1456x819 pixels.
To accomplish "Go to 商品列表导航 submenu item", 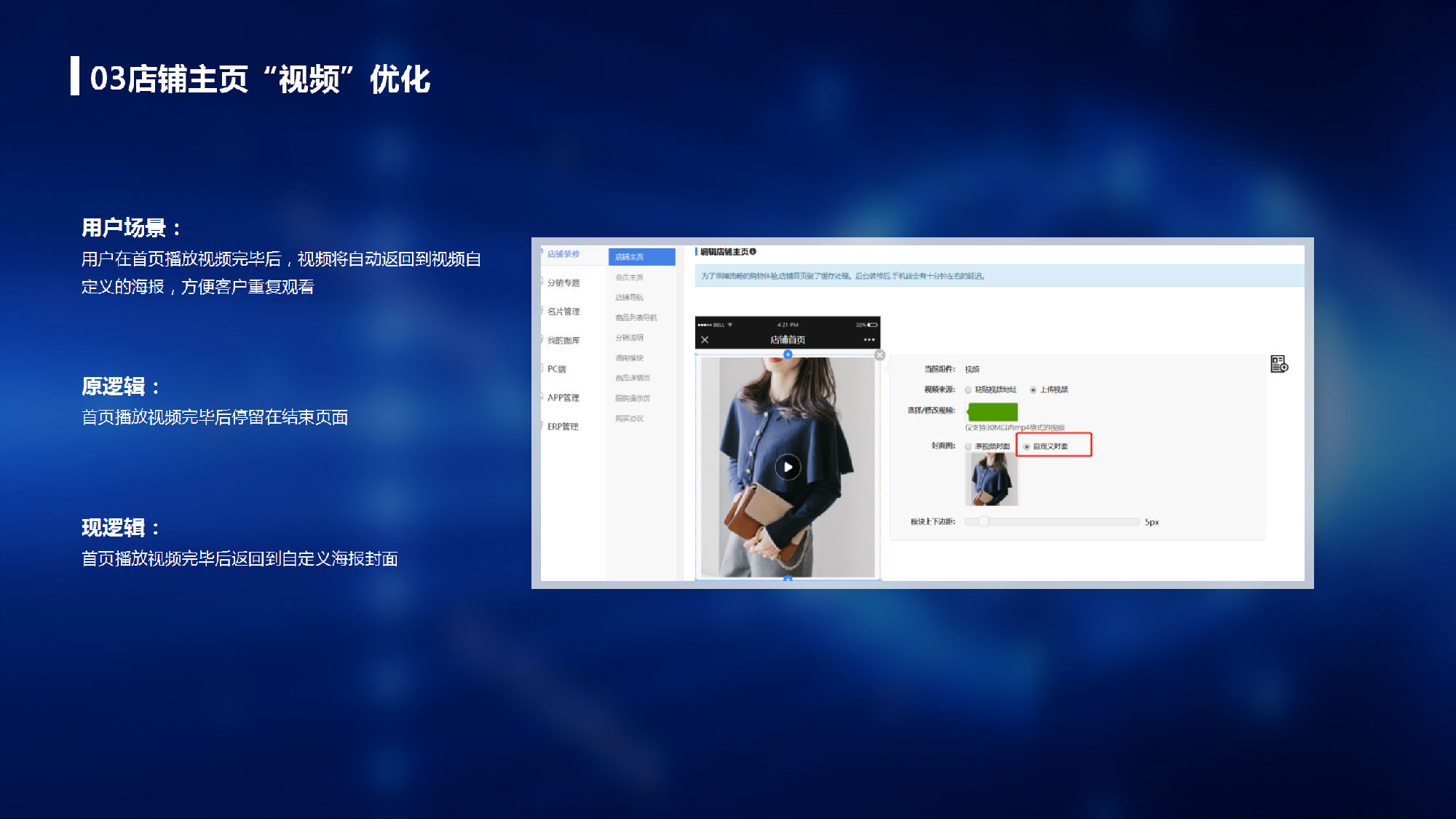I will click(636, 317).
